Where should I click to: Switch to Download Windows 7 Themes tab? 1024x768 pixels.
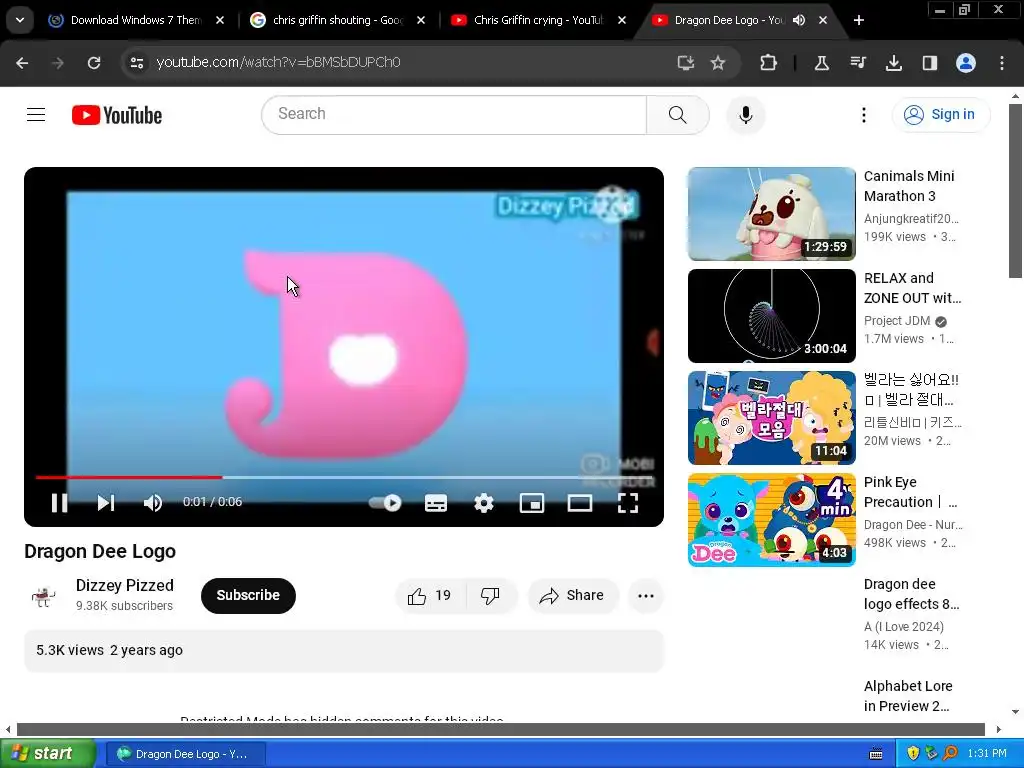tap(135, 20)
